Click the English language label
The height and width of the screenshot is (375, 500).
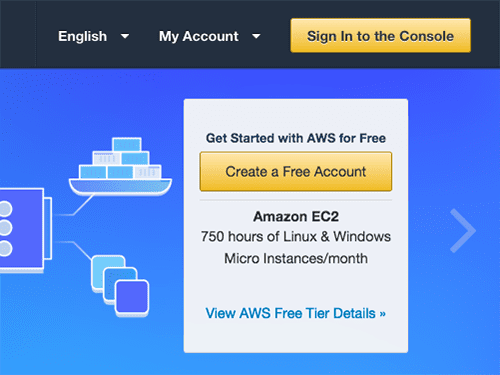(x=82, y=36)
